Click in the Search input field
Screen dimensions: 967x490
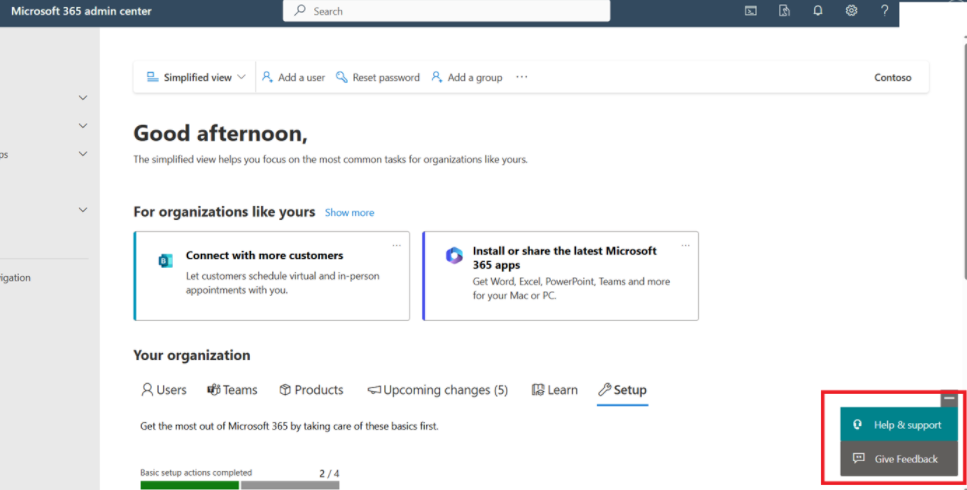point(446,10)
